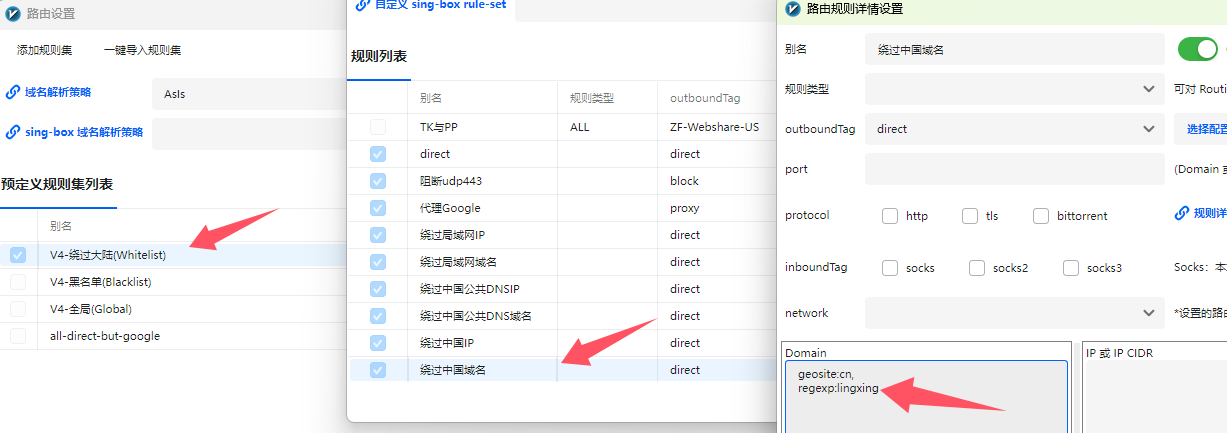Check the http protocol checkbox

point(890,216)
